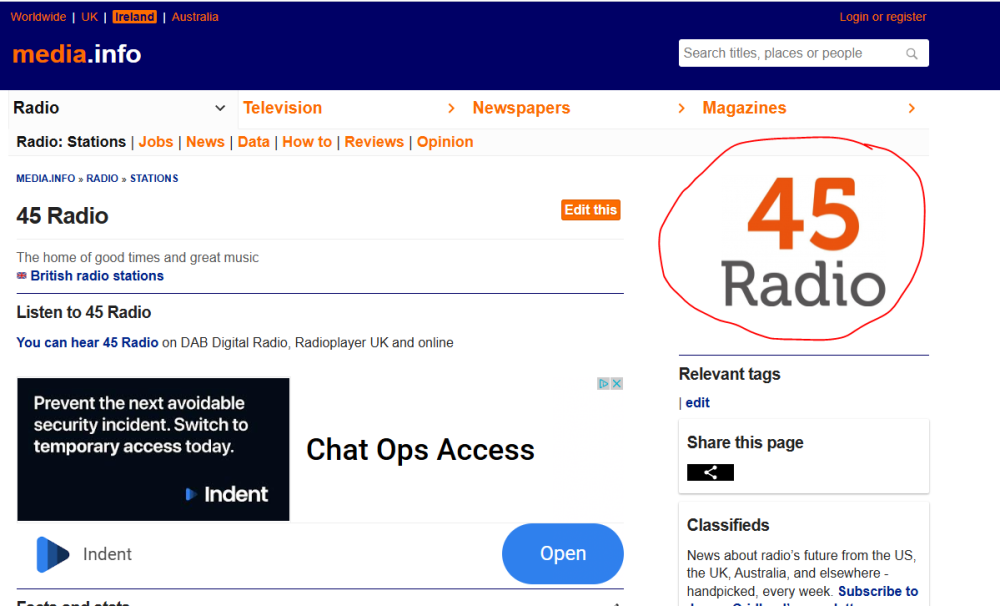Screen dimensions: 1000x606
Task: Click the Listen to 45 Radio heading
Action: pos(84,312)
